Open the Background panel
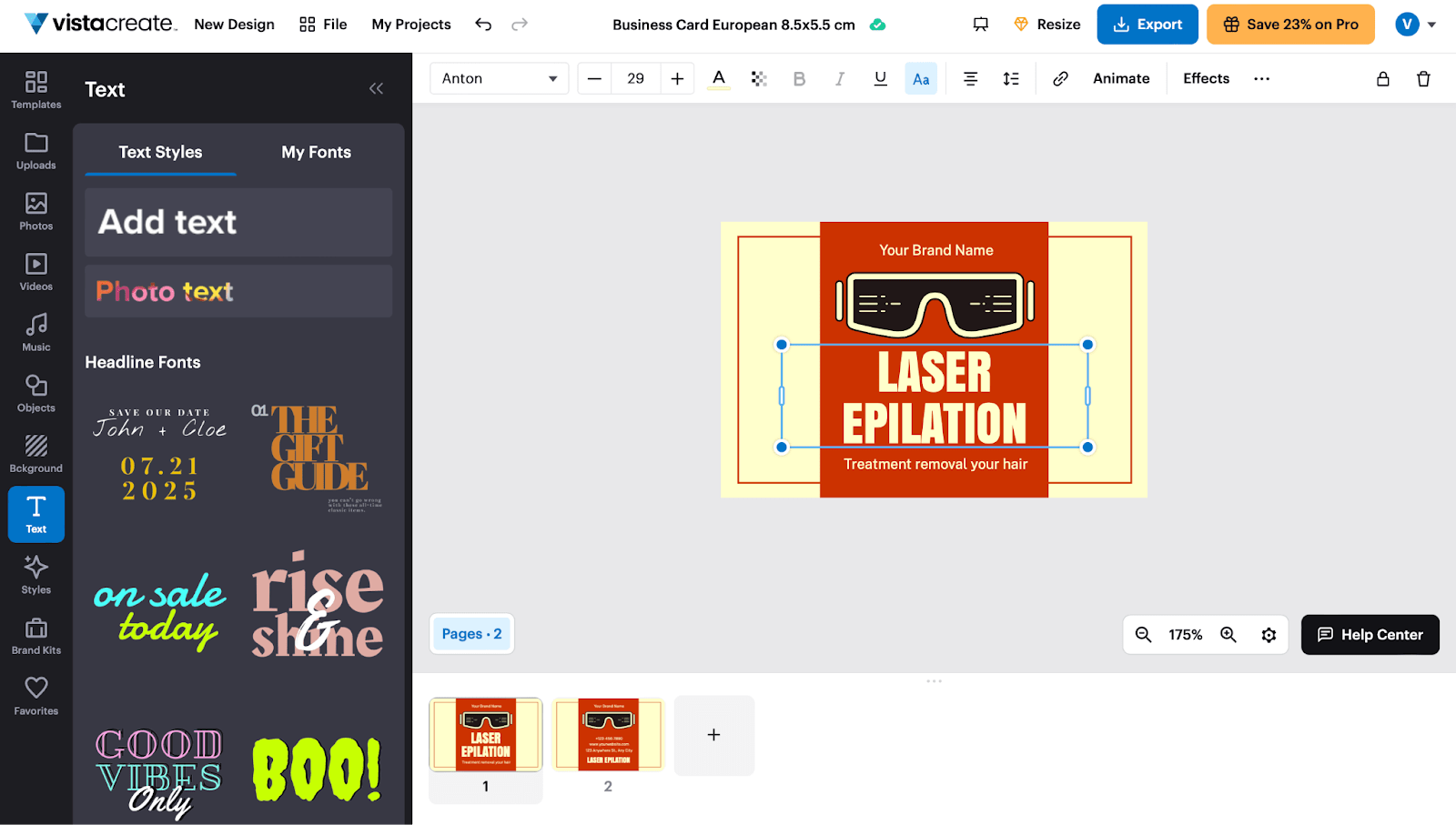 click(35, 454)
